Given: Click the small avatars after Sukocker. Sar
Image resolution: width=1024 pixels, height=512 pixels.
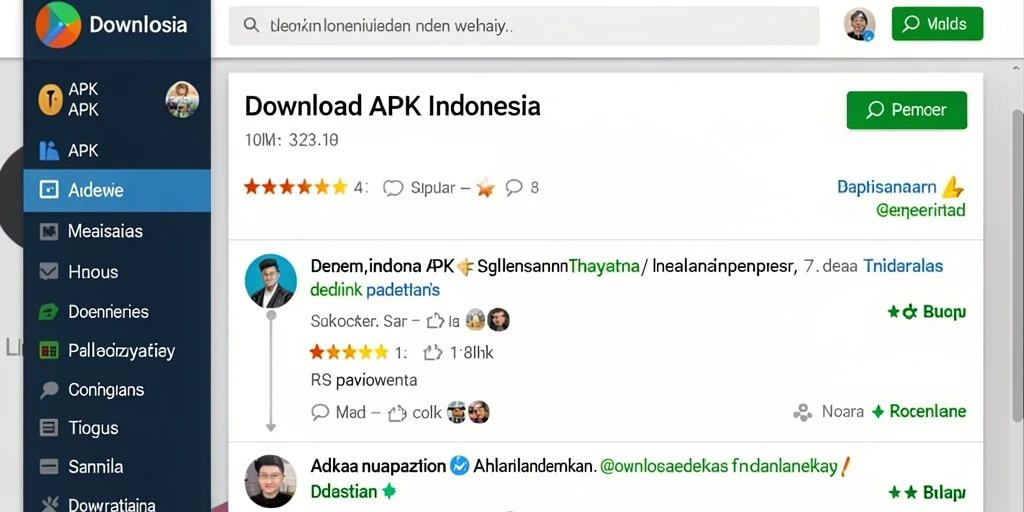Looking at the screenshot, I should point(487,319).
